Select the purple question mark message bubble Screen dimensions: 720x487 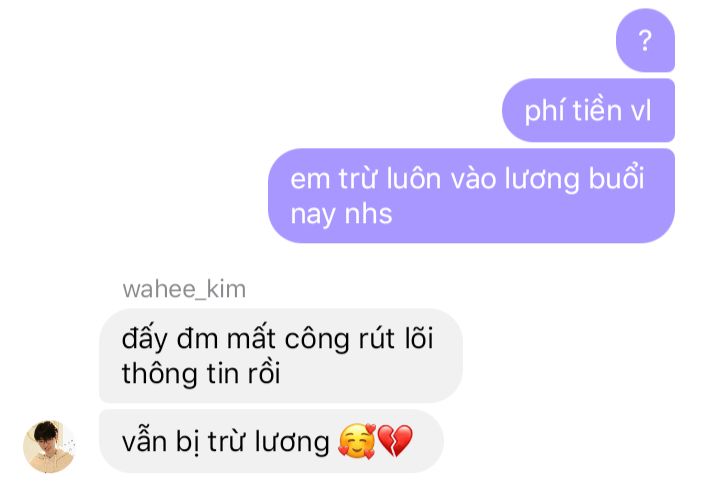[645, 40]
